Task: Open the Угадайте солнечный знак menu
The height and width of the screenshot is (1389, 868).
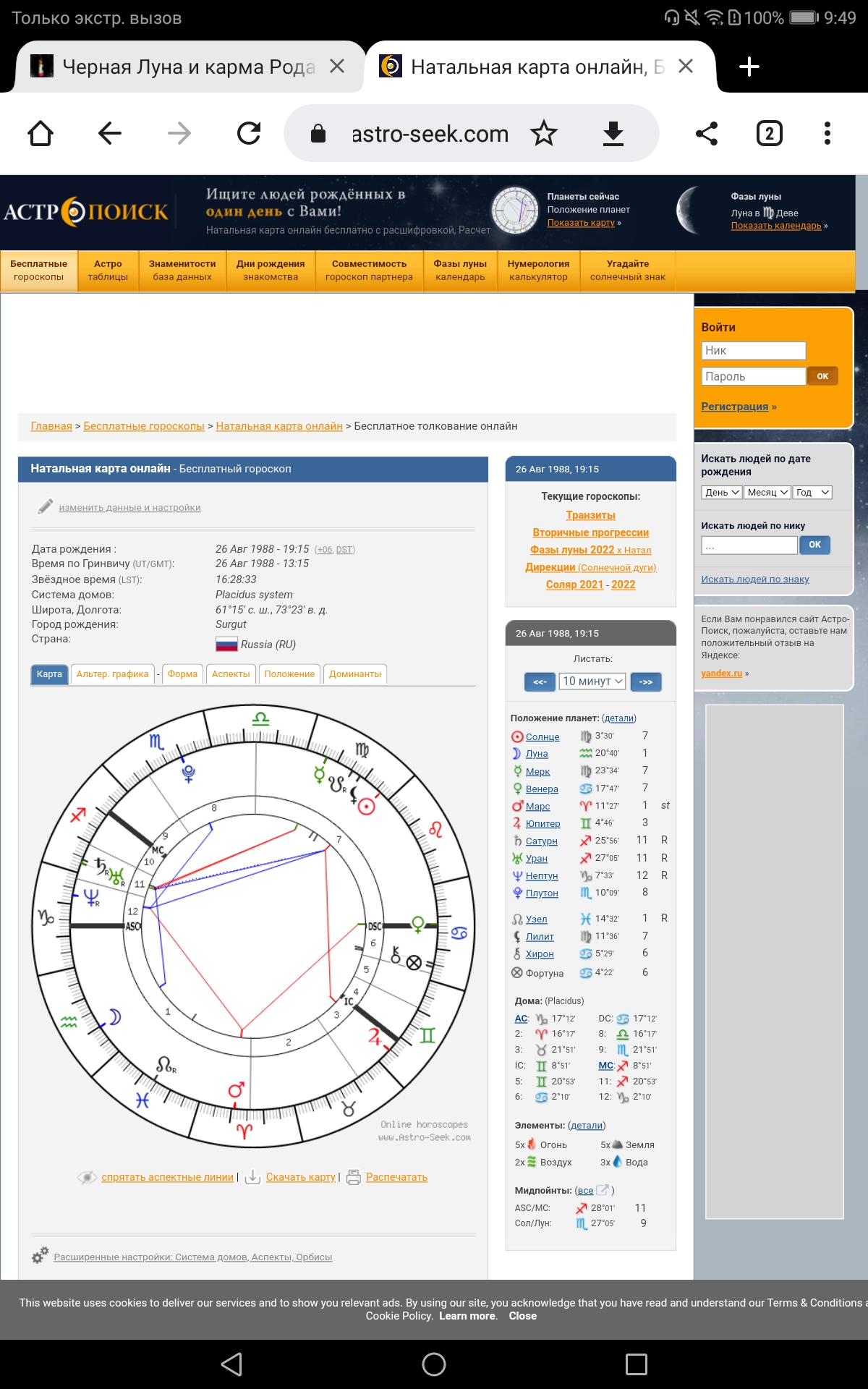Action: coord(628,271)
